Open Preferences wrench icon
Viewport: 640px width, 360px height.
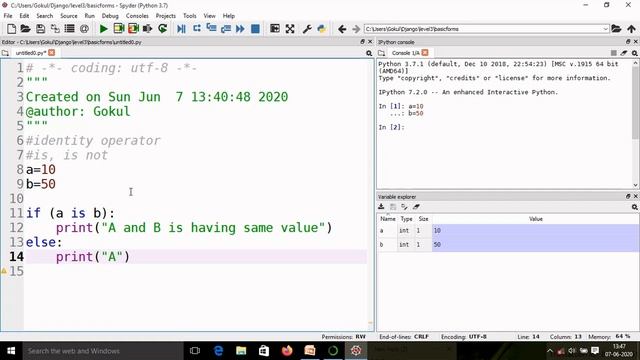coord(307,29)
